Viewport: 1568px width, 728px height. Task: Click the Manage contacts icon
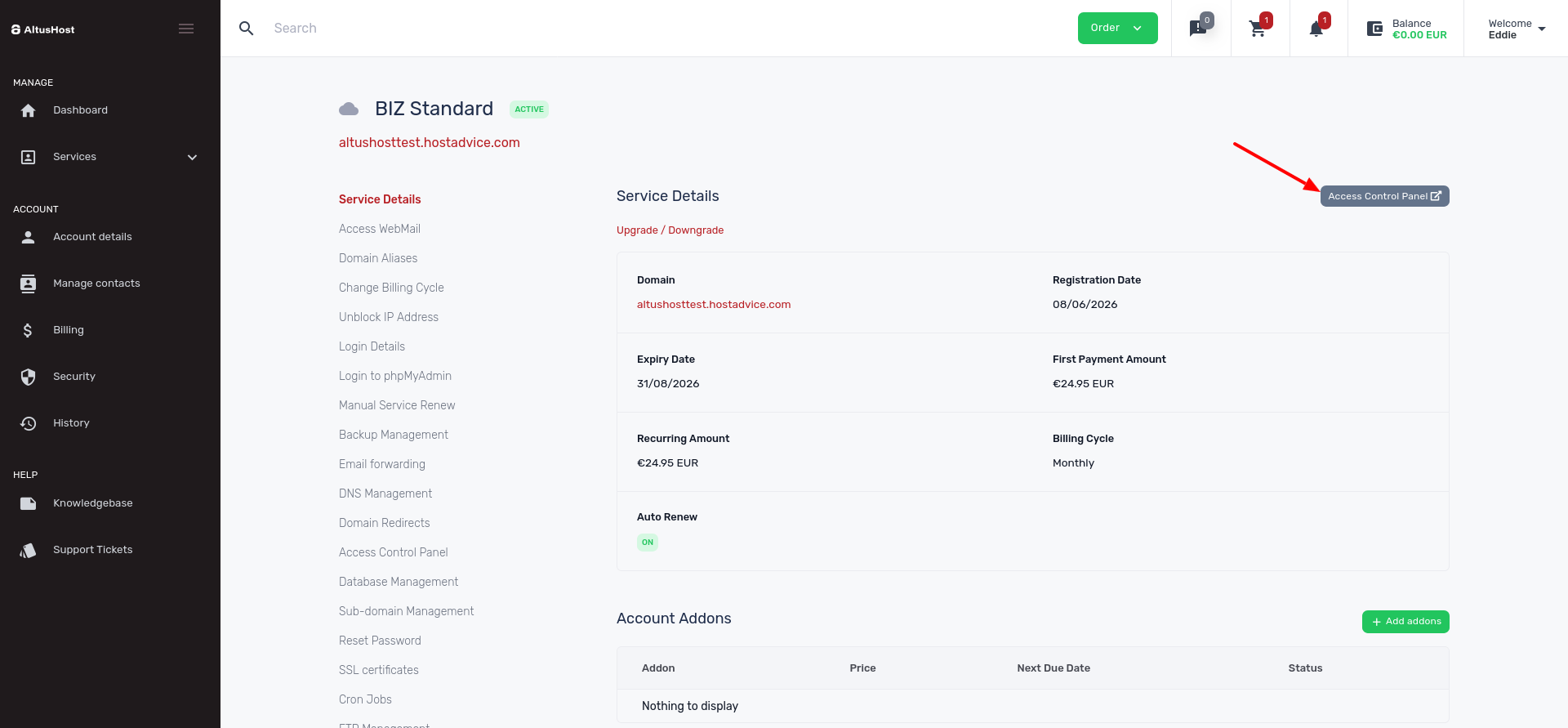tap(28, 284)
